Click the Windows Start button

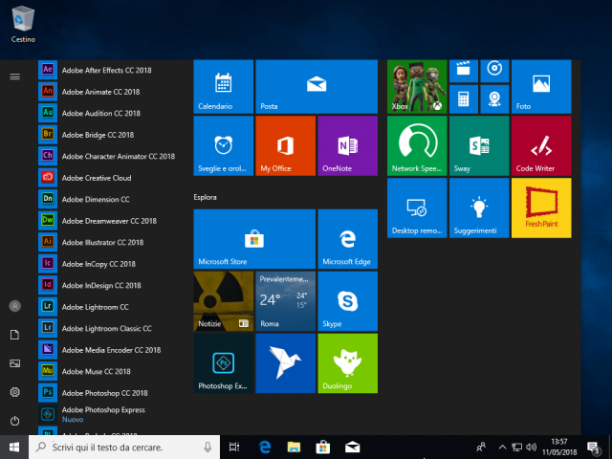[14, 447]
